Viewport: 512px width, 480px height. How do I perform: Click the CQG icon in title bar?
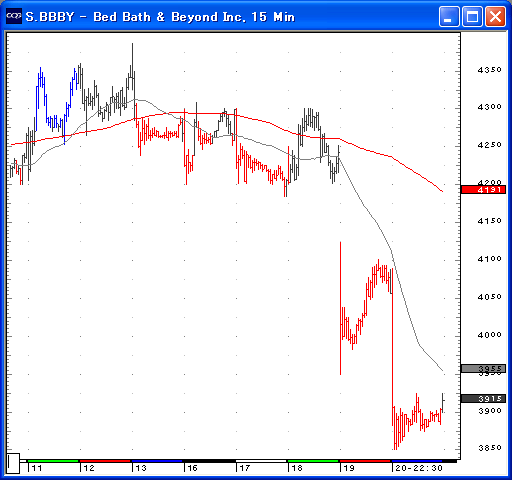[14, 16]
